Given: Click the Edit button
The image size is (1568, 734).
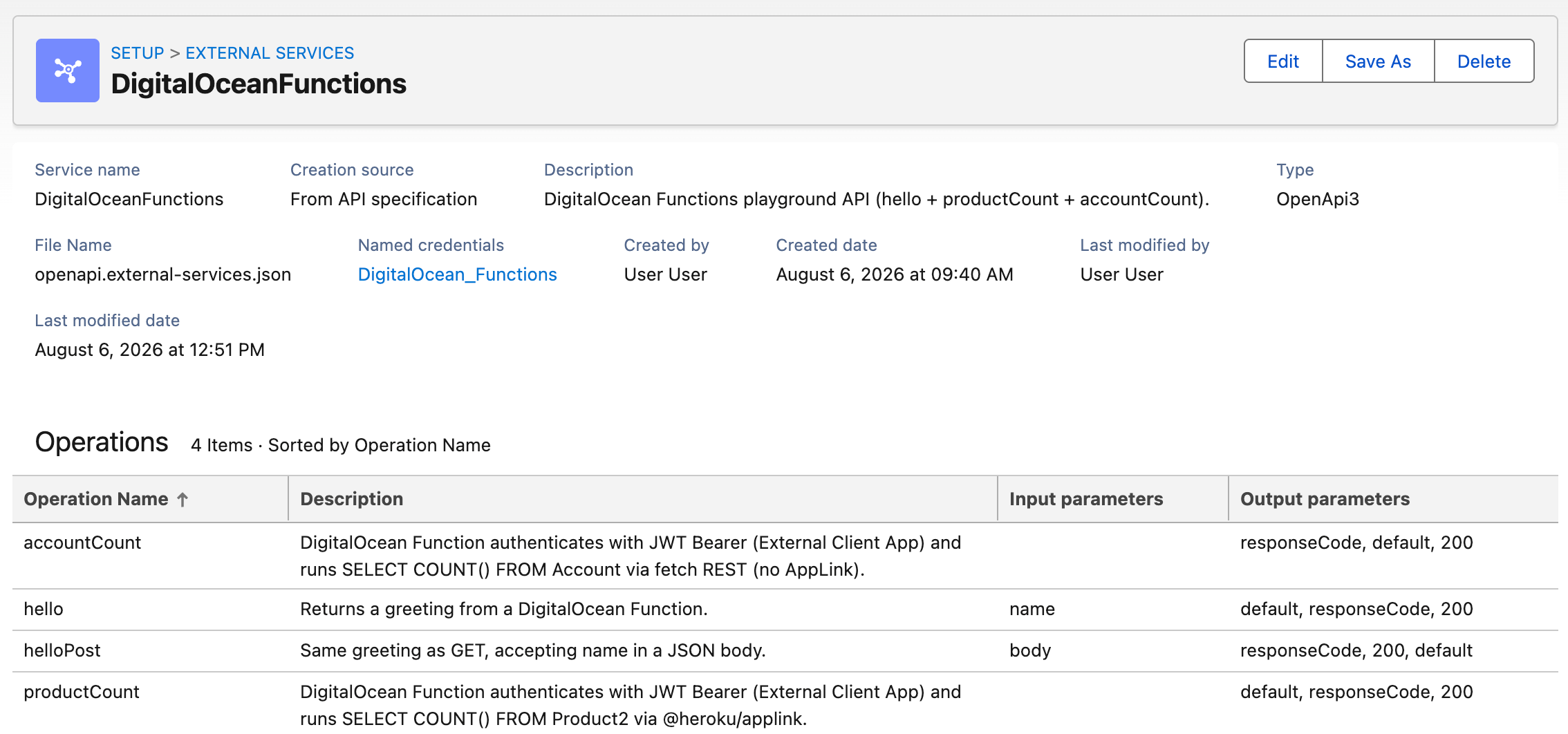Looking at the screenshot, I should (x=1283, y=62).
